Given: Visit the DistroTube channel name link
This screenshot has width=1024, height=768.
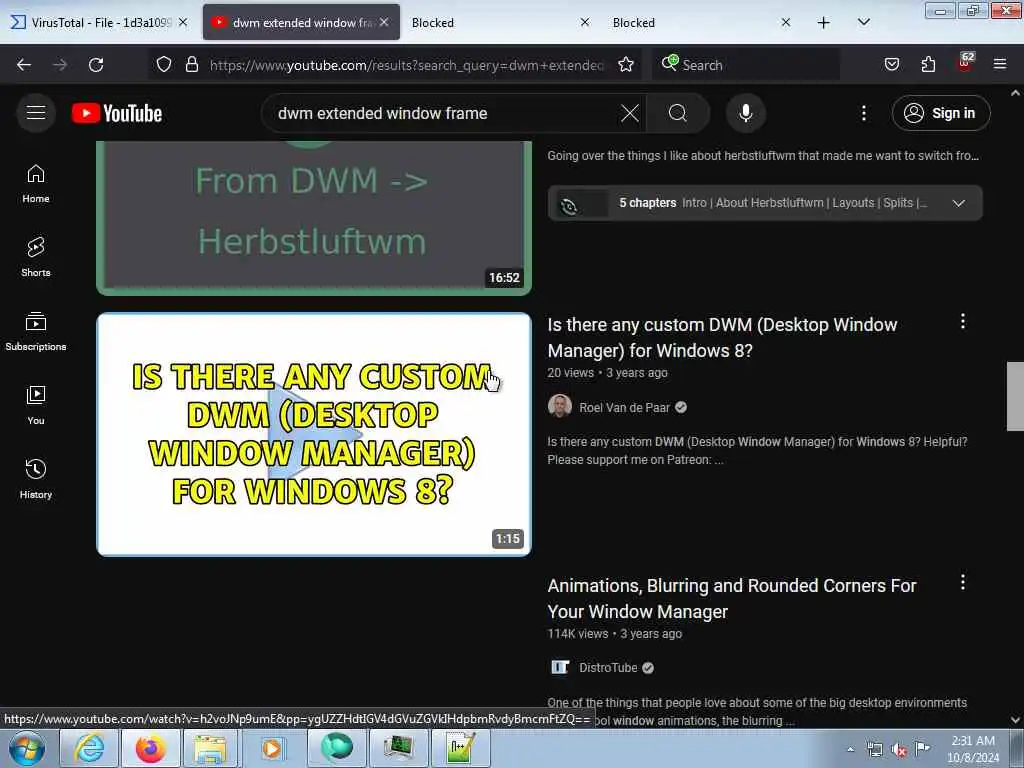Looking at the screenshot, I should point(608,667).
